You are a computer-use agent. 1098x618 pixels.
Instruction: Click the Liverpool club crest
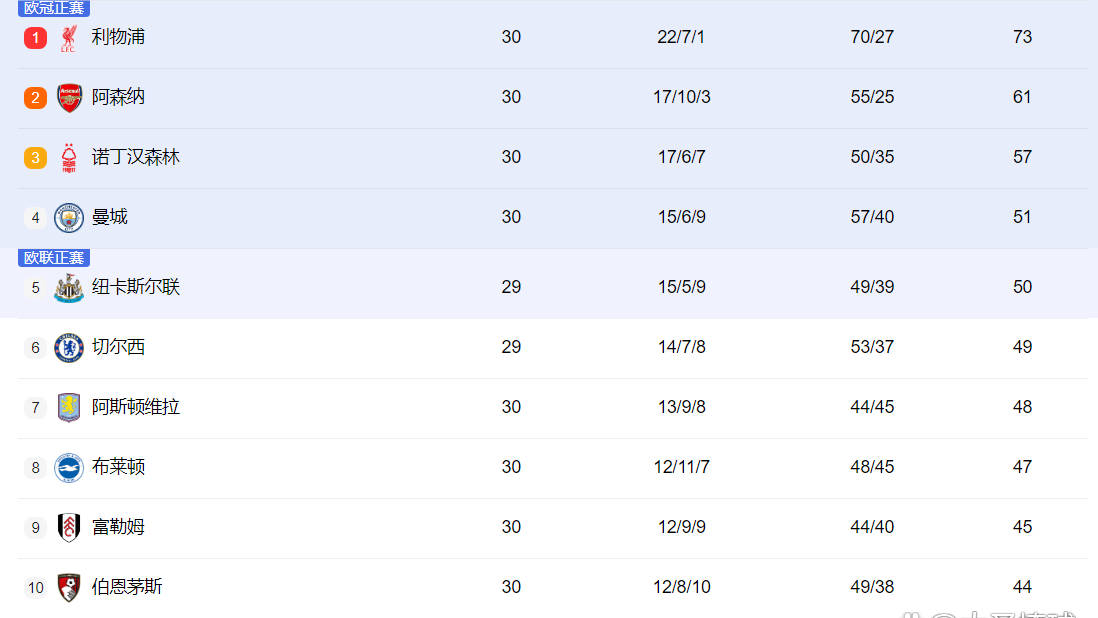tap(69, 38)
